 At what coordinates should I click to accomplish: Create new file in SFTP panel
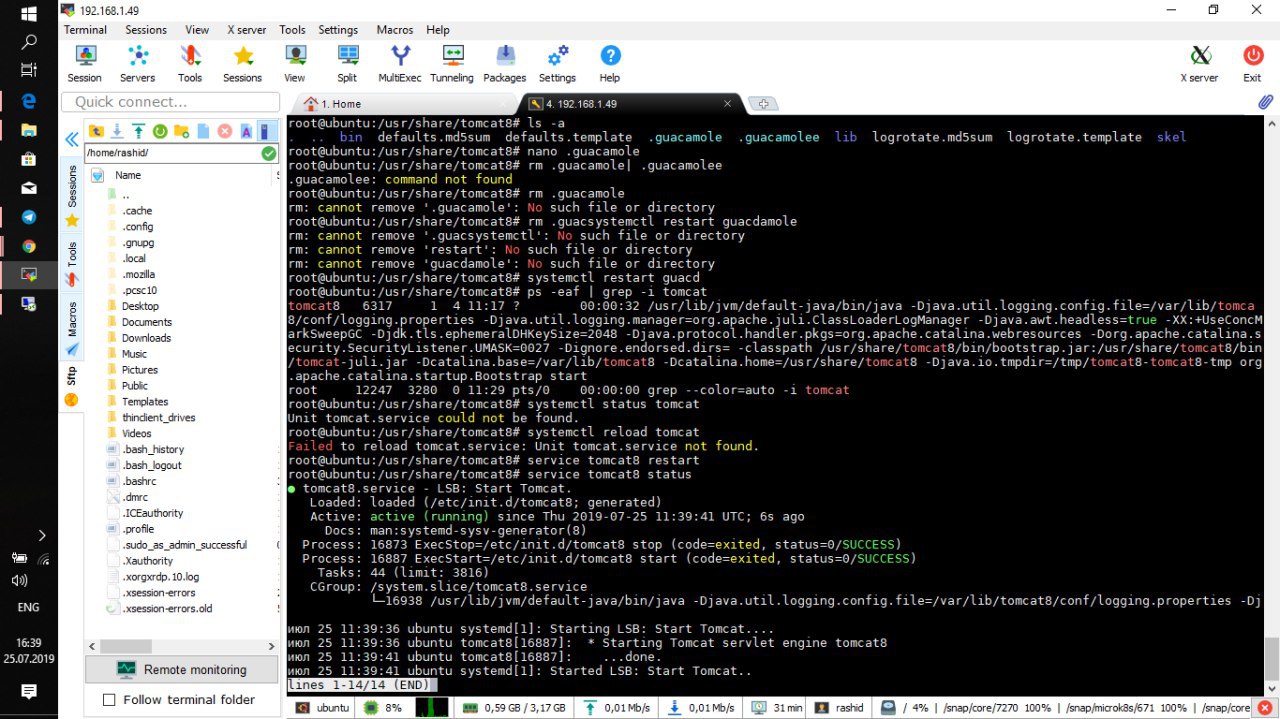click(203, 131)
